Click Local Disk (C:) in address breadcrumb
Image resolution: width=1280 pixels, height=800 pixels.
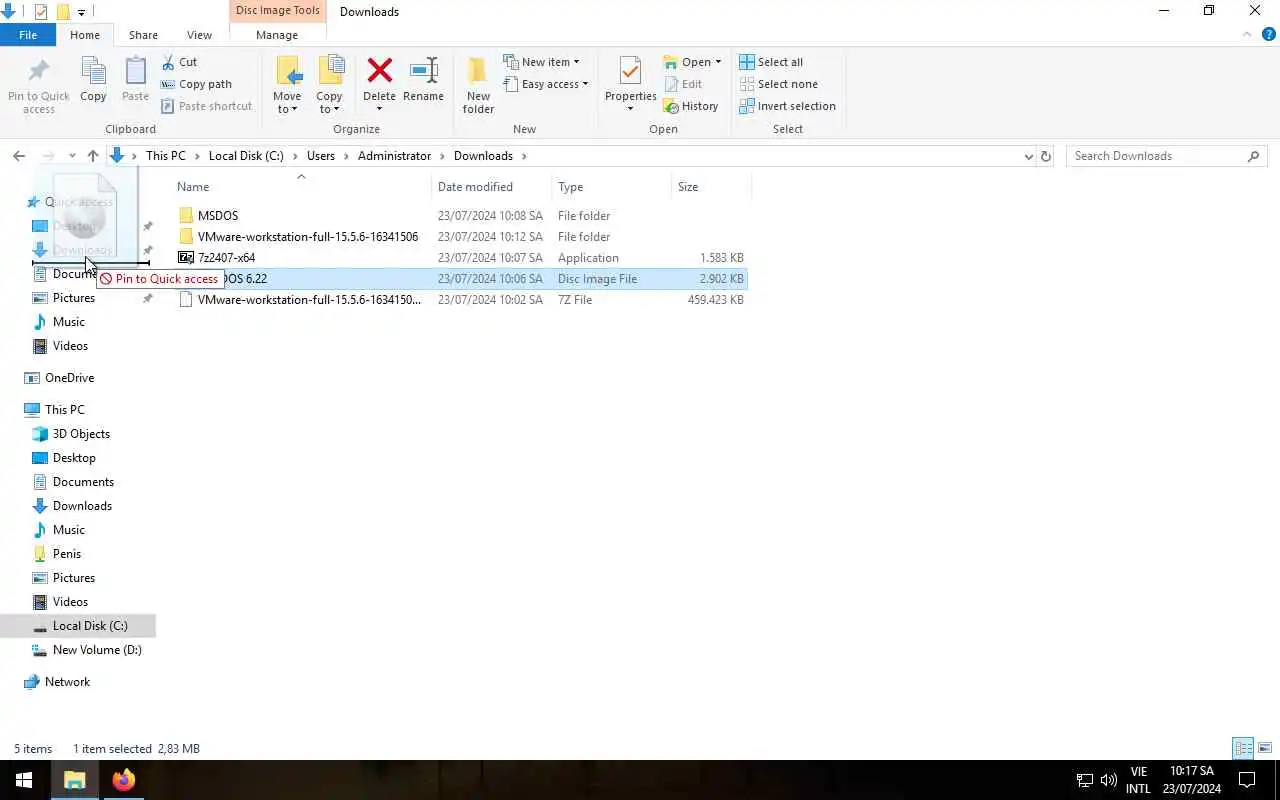[246, 156]
